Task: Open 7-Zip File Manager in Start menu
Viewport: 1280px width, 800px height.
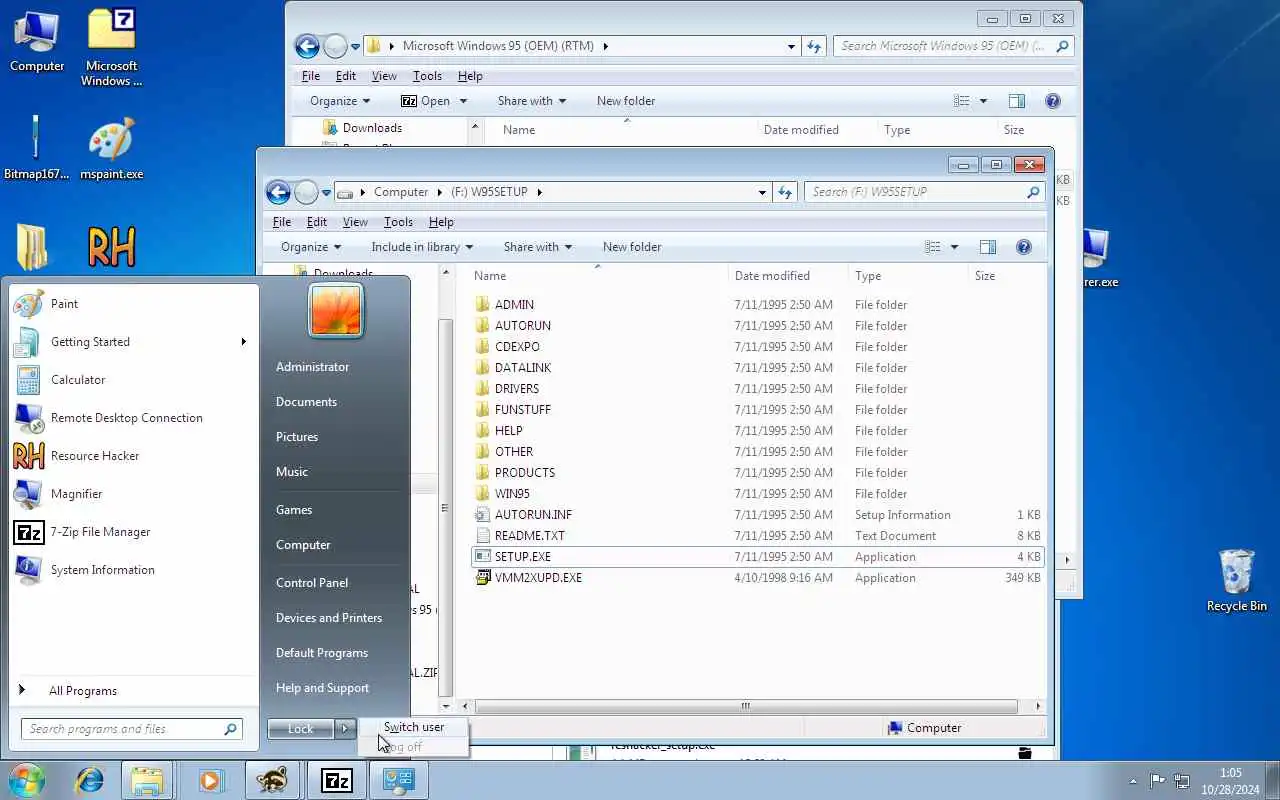Action: [133, 532]
